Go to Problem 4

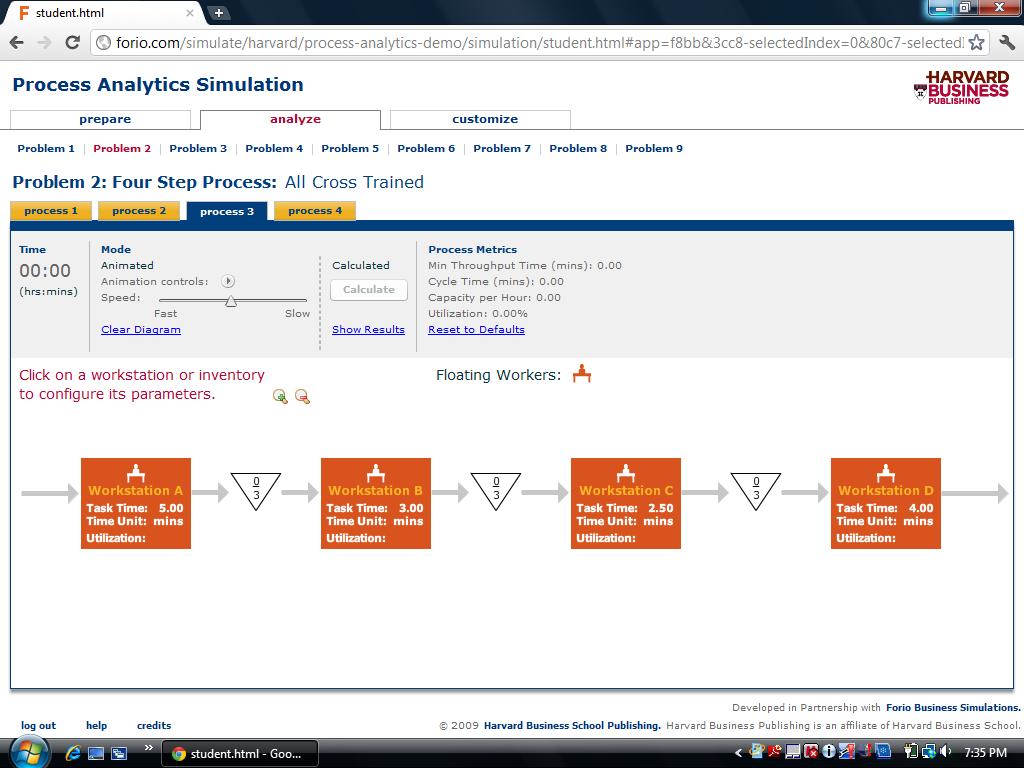[x=274, y=148]
